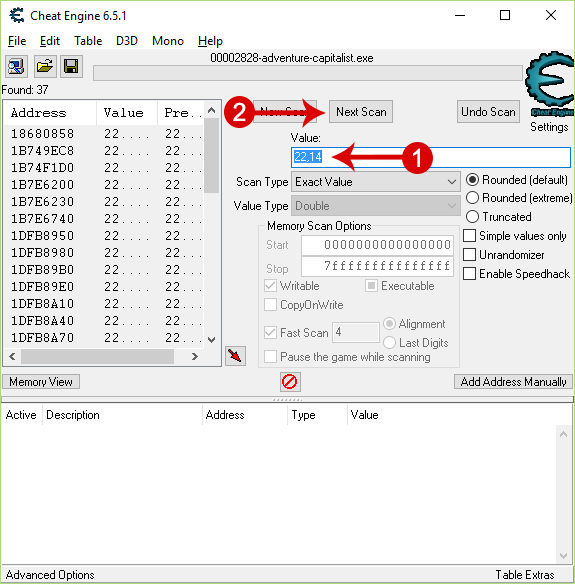Click the red no-entry clear list icon
The height and width of the screenshot is (584, 575).
(x=290, y=382)
